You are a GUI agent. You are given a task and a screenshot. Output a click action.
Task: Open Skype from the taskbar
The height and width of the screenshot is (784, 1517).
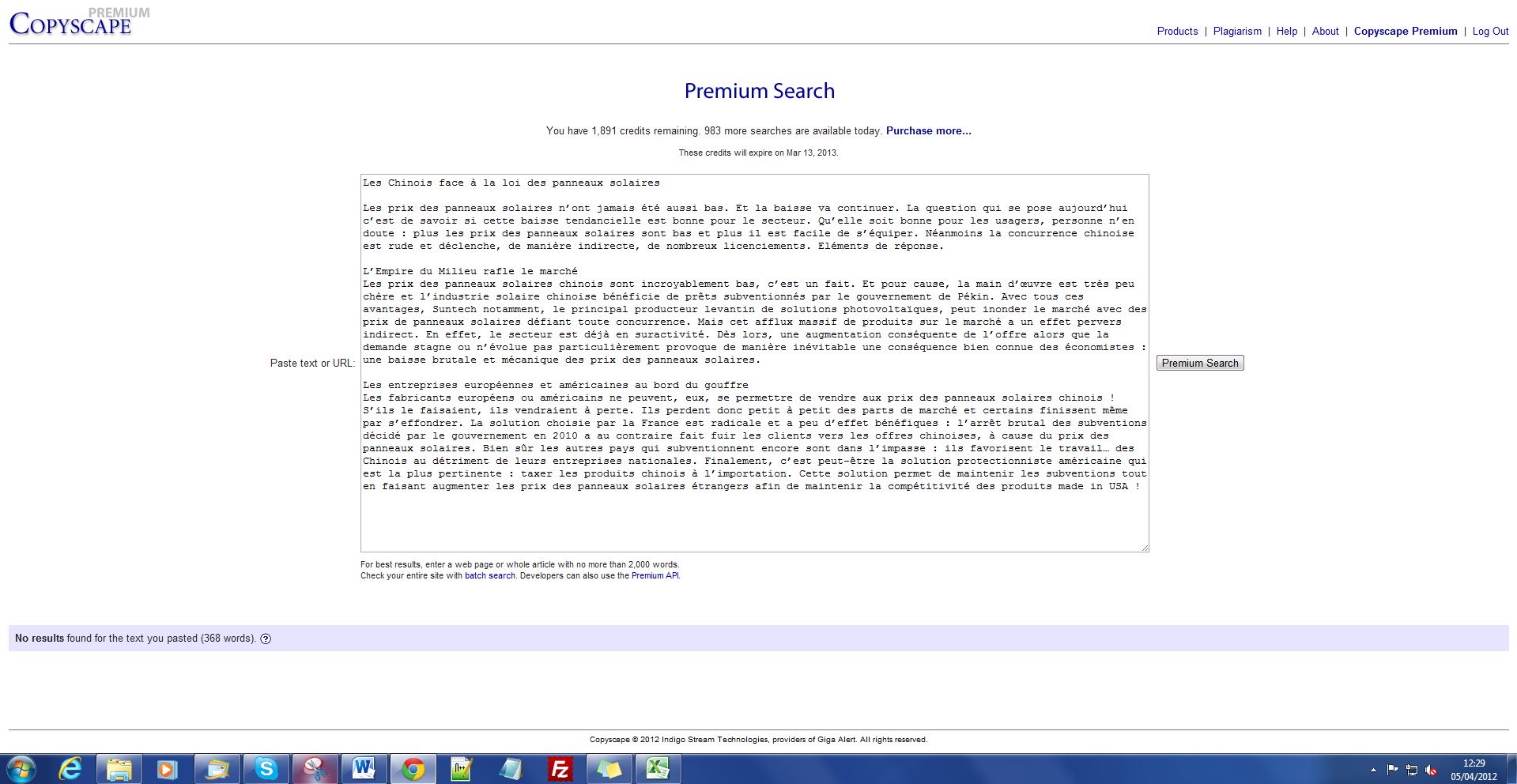(x=266, y=768)
